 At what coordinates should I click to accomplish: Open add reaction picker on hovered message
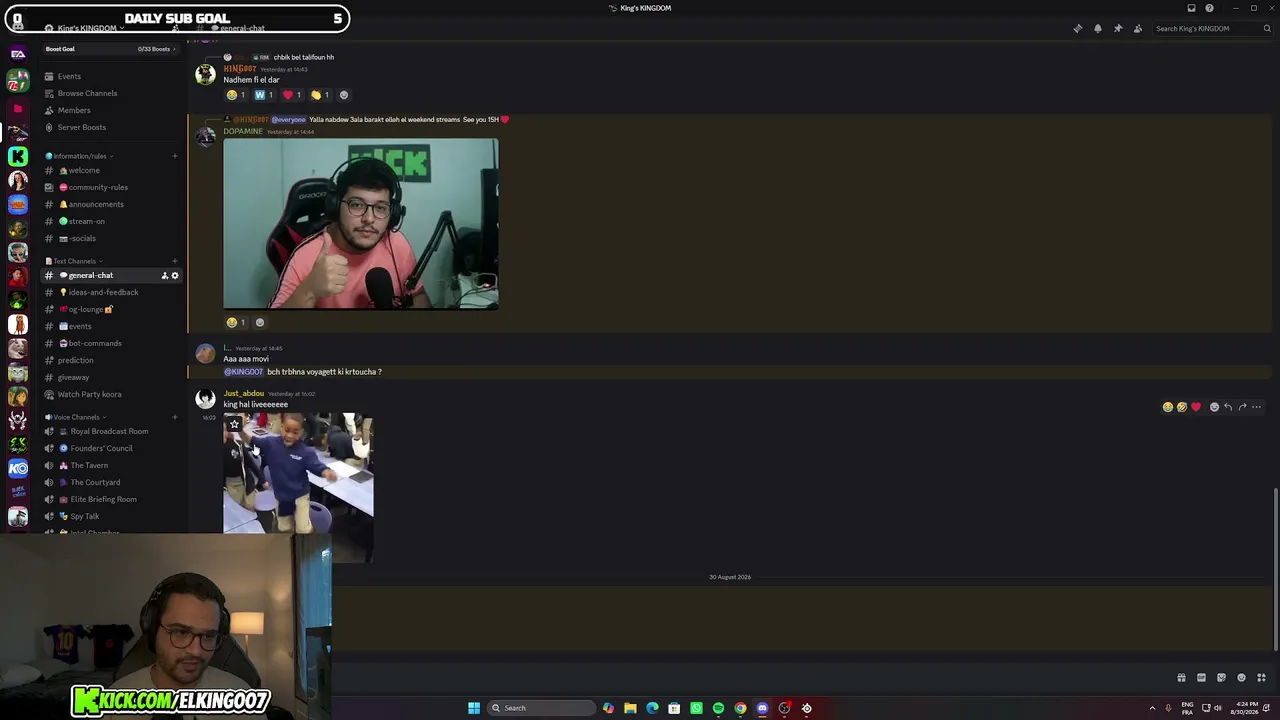(1214, 407)
